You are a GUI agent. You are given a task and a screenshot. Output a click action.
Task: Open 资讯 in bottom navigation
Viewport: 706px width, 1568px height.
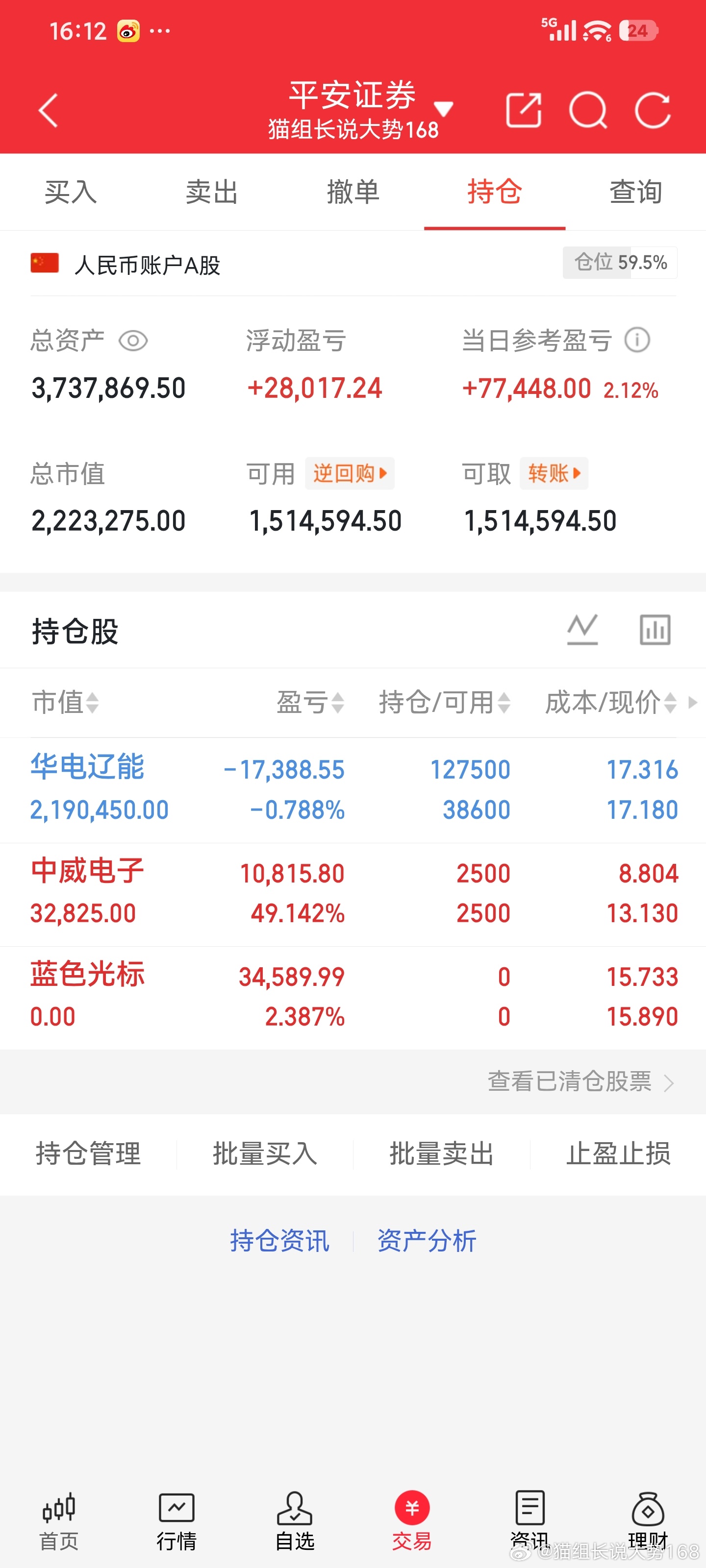530,1521
